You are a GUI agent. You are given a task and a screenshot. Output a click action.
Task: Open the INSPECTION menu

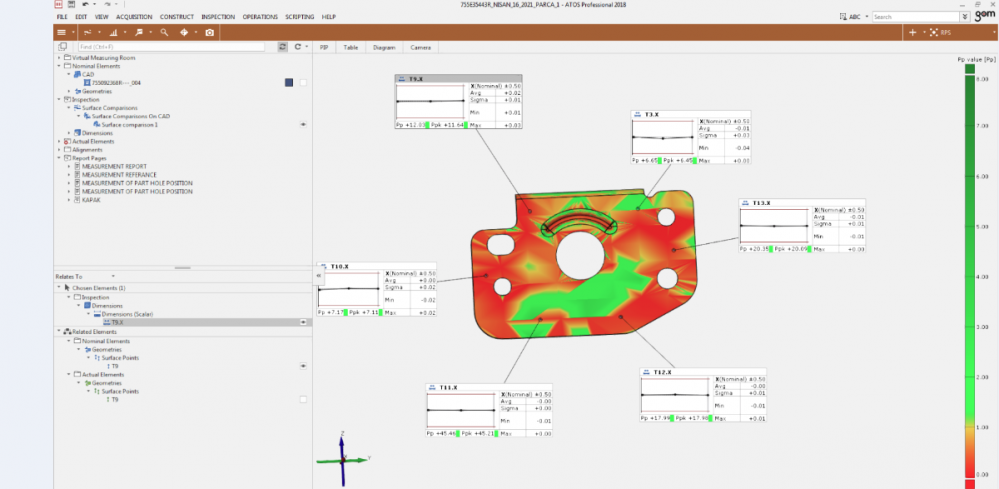[x=217, y=17]
